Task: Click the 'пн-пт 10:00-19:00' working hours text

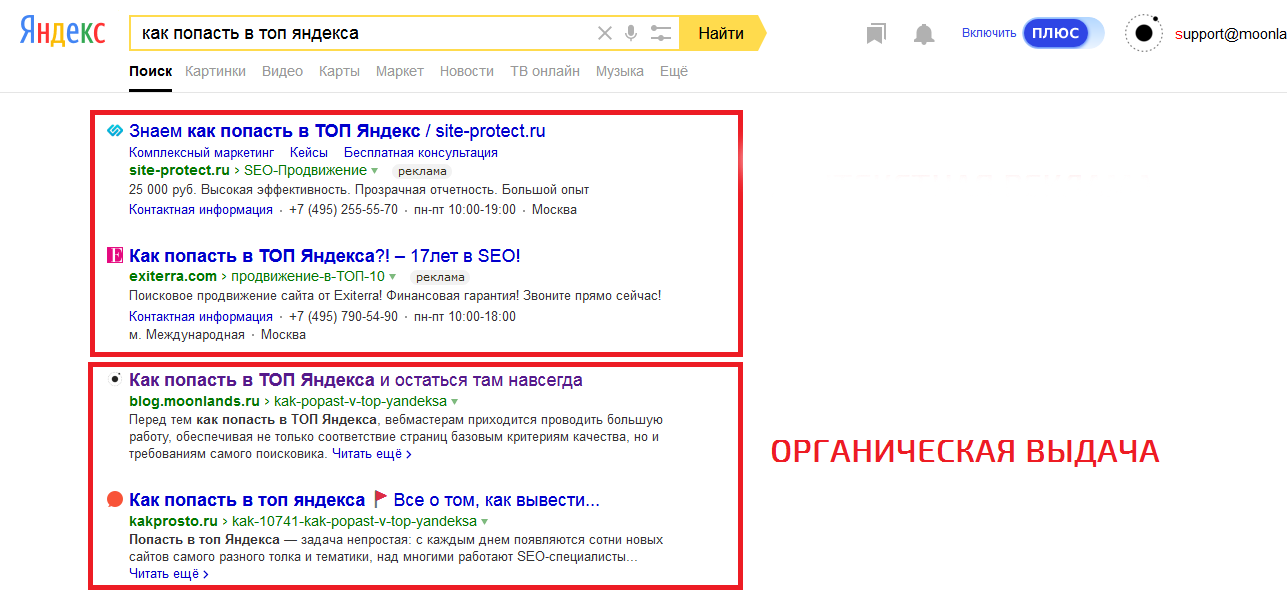Action: tap(465, 210)
